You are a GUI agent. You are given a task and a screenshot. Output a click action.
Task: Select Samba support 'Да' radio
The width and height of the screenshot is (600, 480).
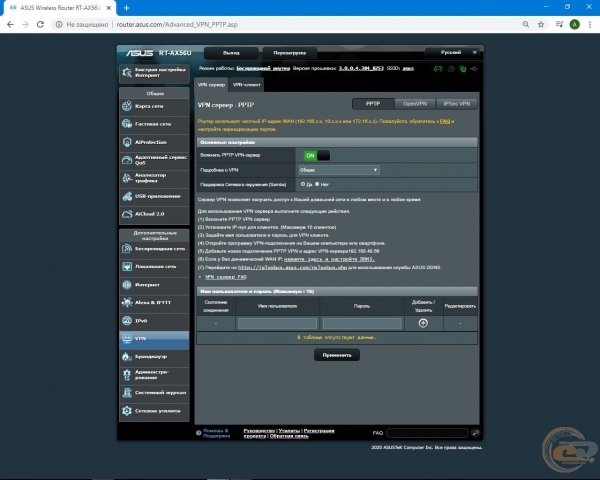(303, 184)
